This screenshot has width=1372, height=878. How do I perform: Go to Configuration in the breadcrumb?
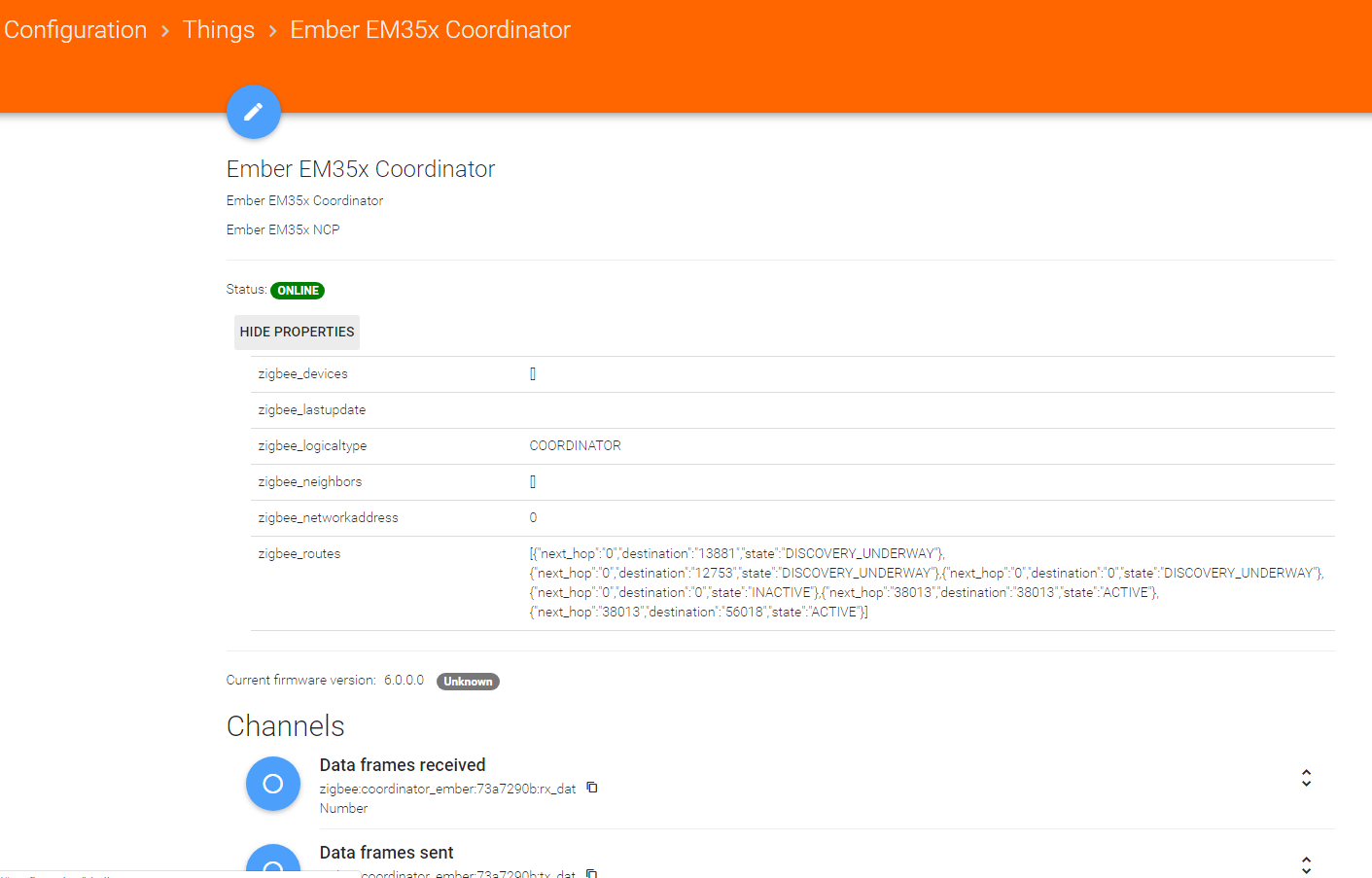76,30
